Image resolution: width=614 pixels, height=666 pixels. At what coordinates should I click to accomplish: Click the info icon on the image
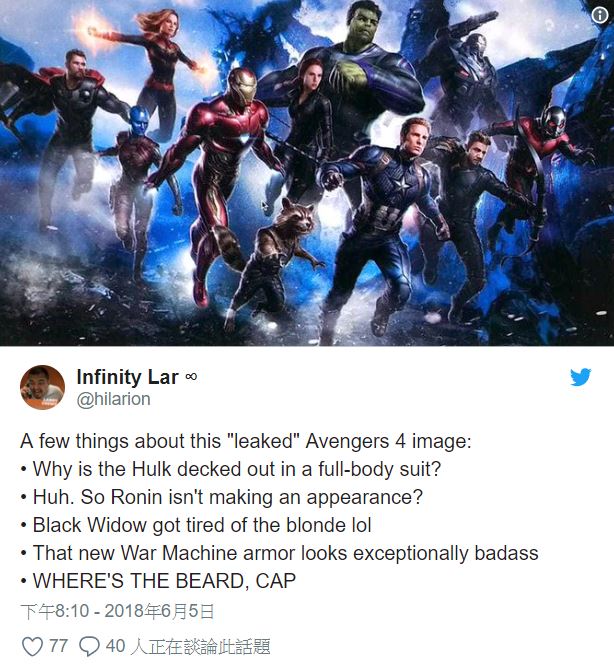[x=600, y=16]
